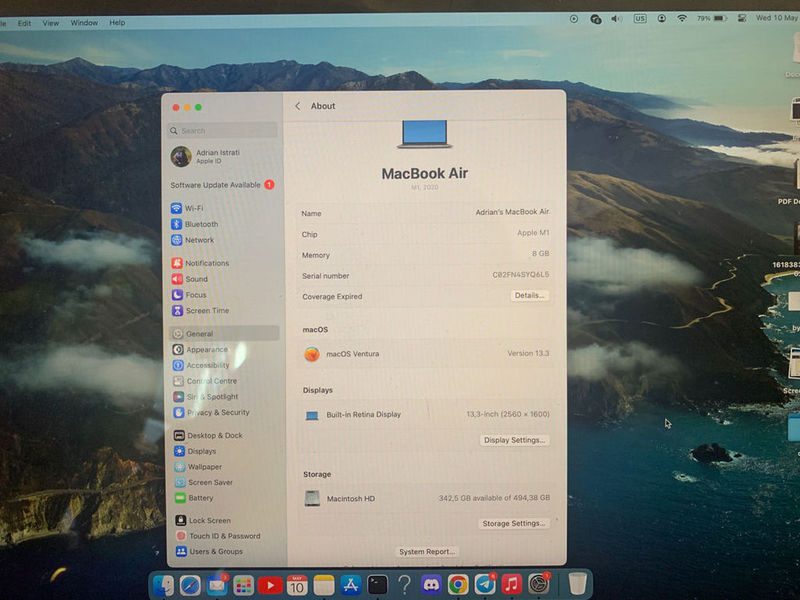Image resolution: width=800 pixels, height=600 pixels.
Task: Open the Notifications settings pane
Action: tap(206, 263)
